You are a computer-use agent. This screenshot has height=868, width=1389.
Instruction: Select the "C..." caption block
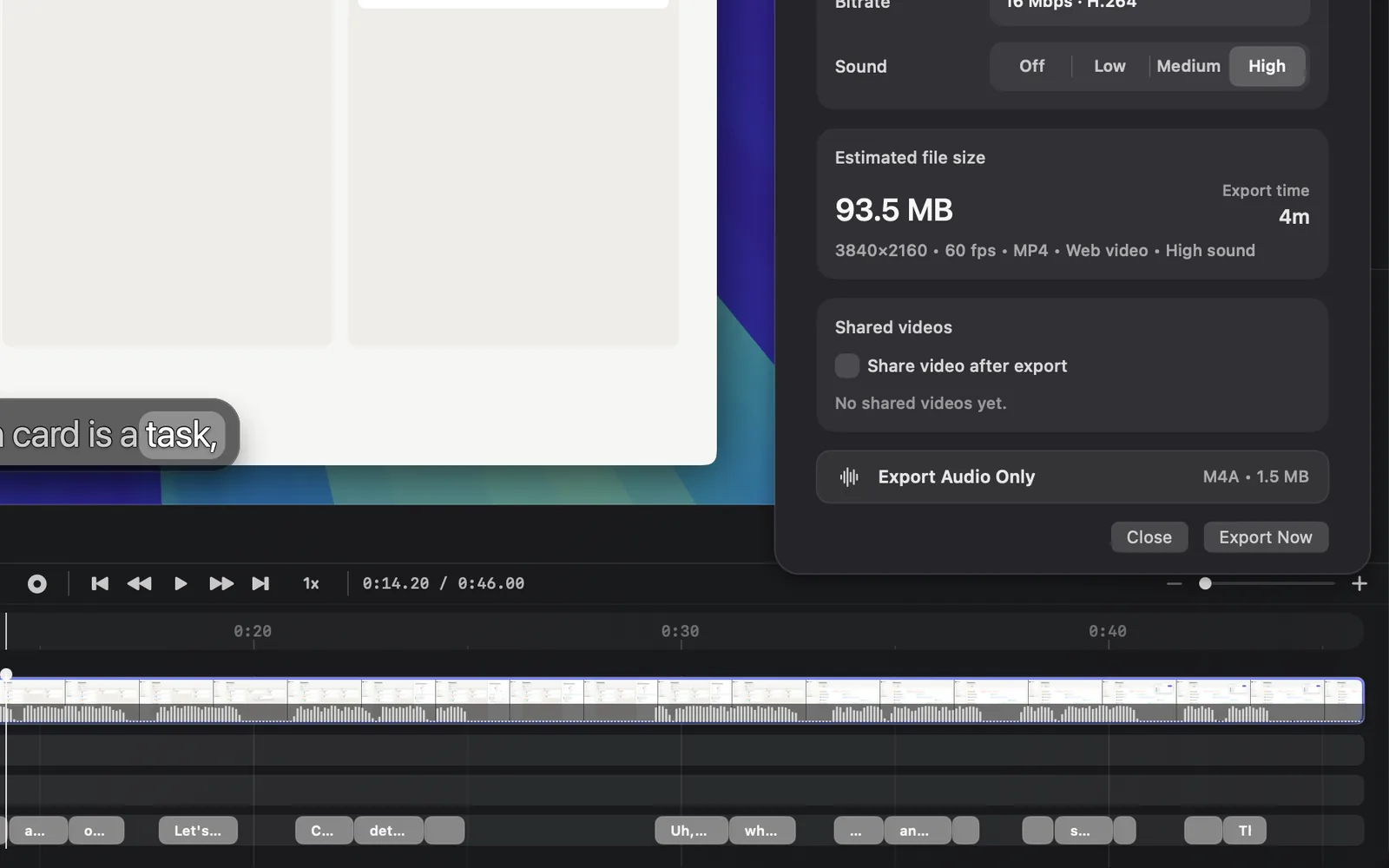point(324,831)
